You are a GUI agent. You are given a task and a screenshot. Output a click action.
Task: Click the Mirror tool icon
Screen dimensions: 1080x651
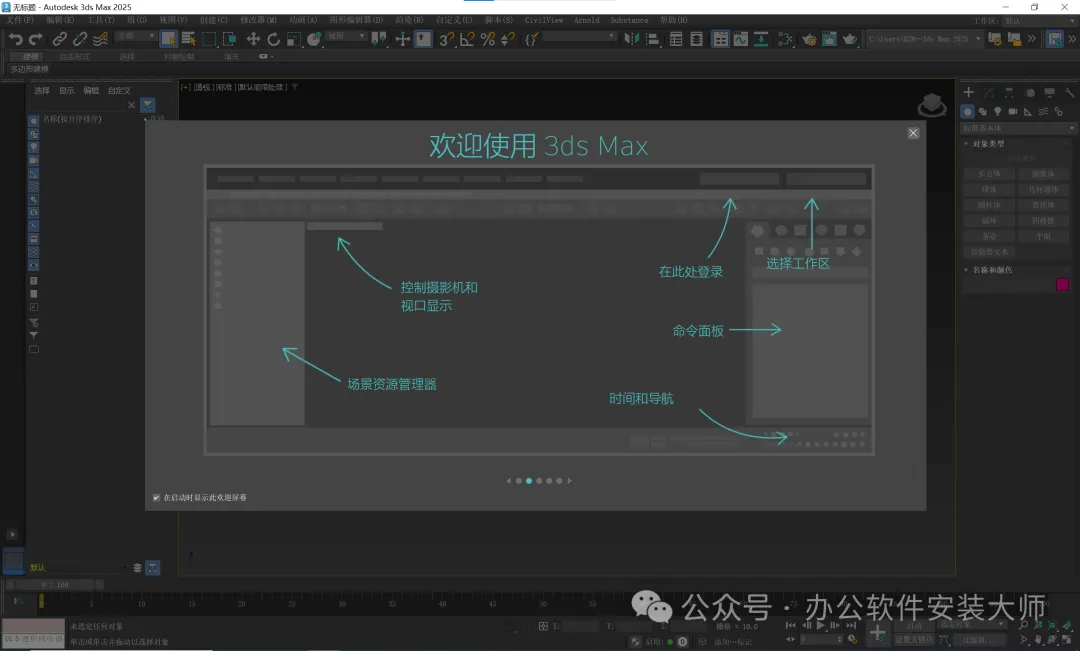(x=632, y=39)
